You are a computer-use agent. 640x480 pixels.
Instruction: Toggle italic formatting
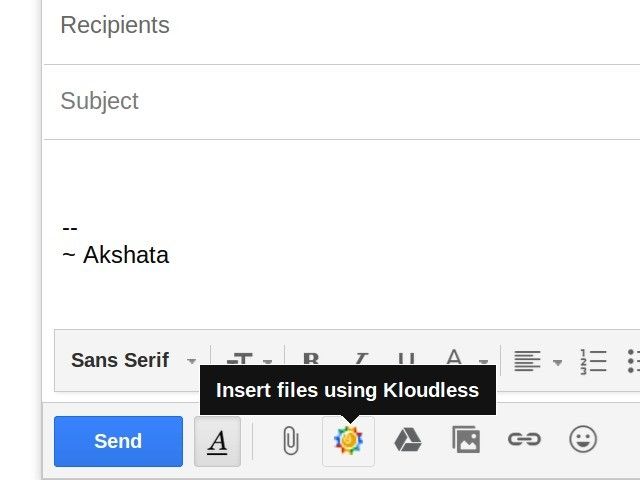[361, 361]
